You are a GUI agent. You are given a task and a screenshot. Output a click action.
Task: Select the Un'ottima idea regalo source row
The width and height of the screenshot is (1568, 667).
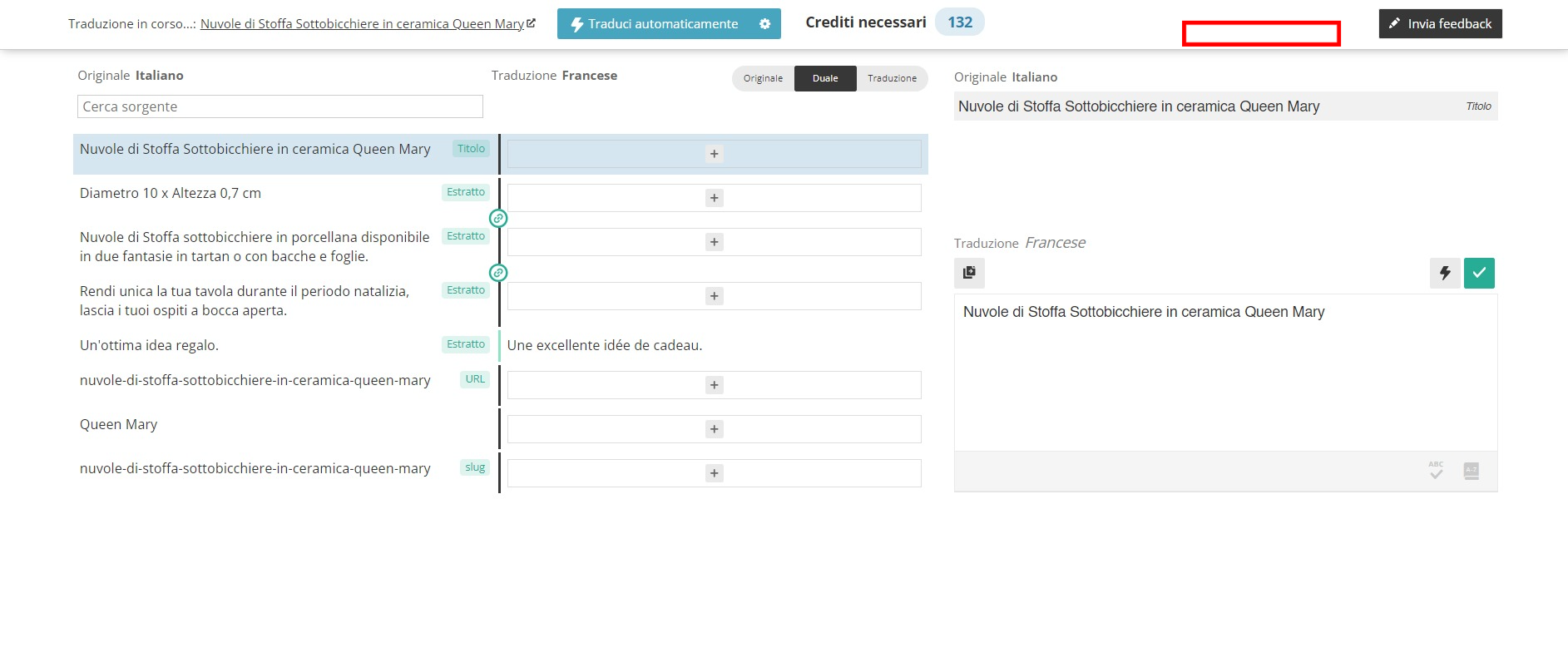click(x=149, y=345)
